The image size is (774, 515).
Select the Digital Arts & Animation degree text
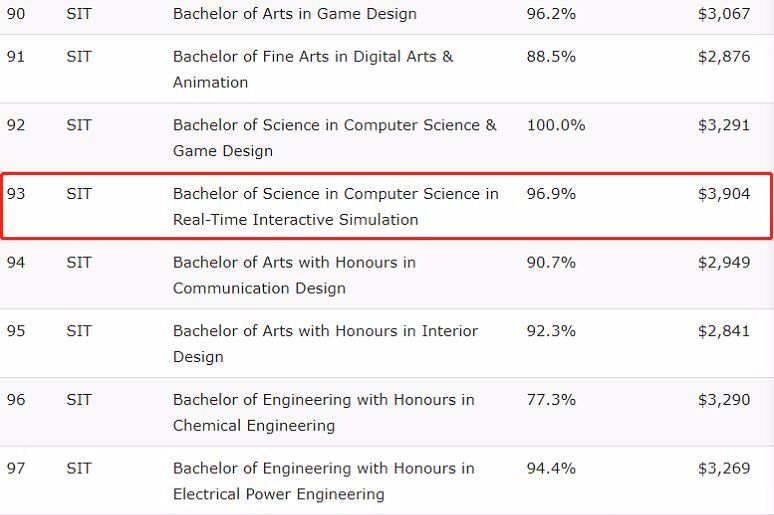(x=312, y=69)
